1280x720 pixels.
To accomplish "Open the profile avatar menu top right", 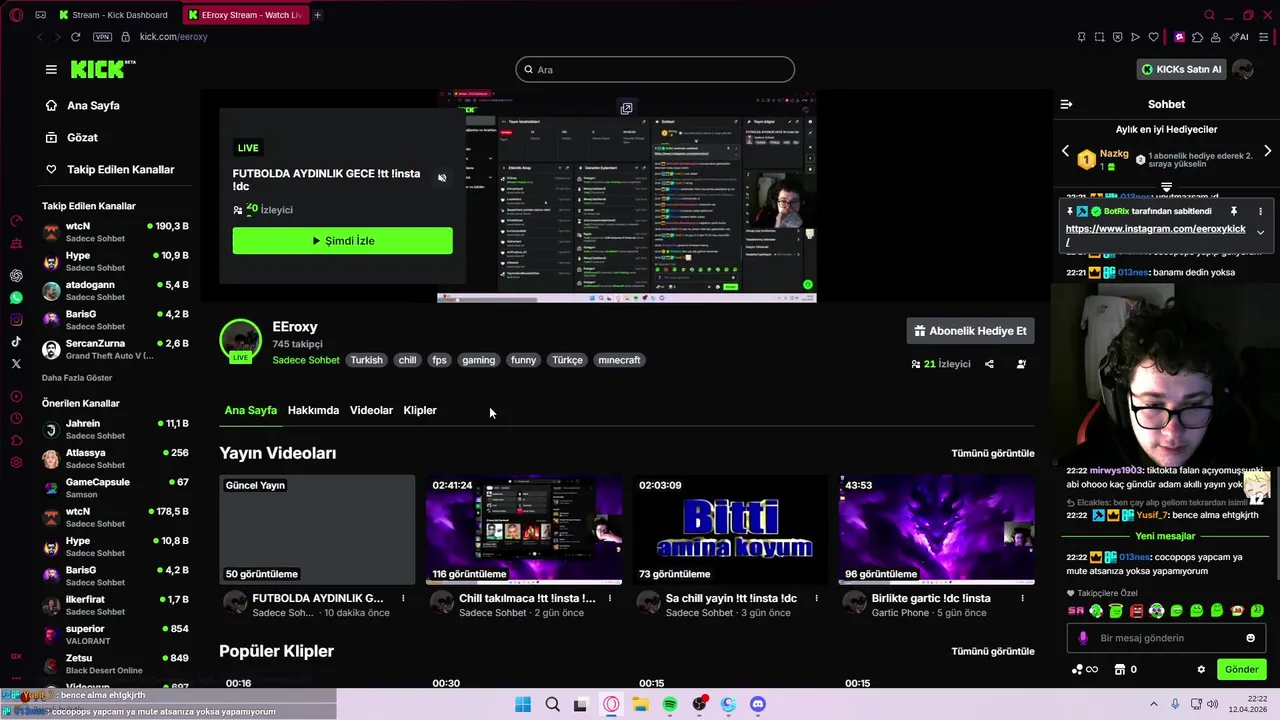I will [1243, 69].
